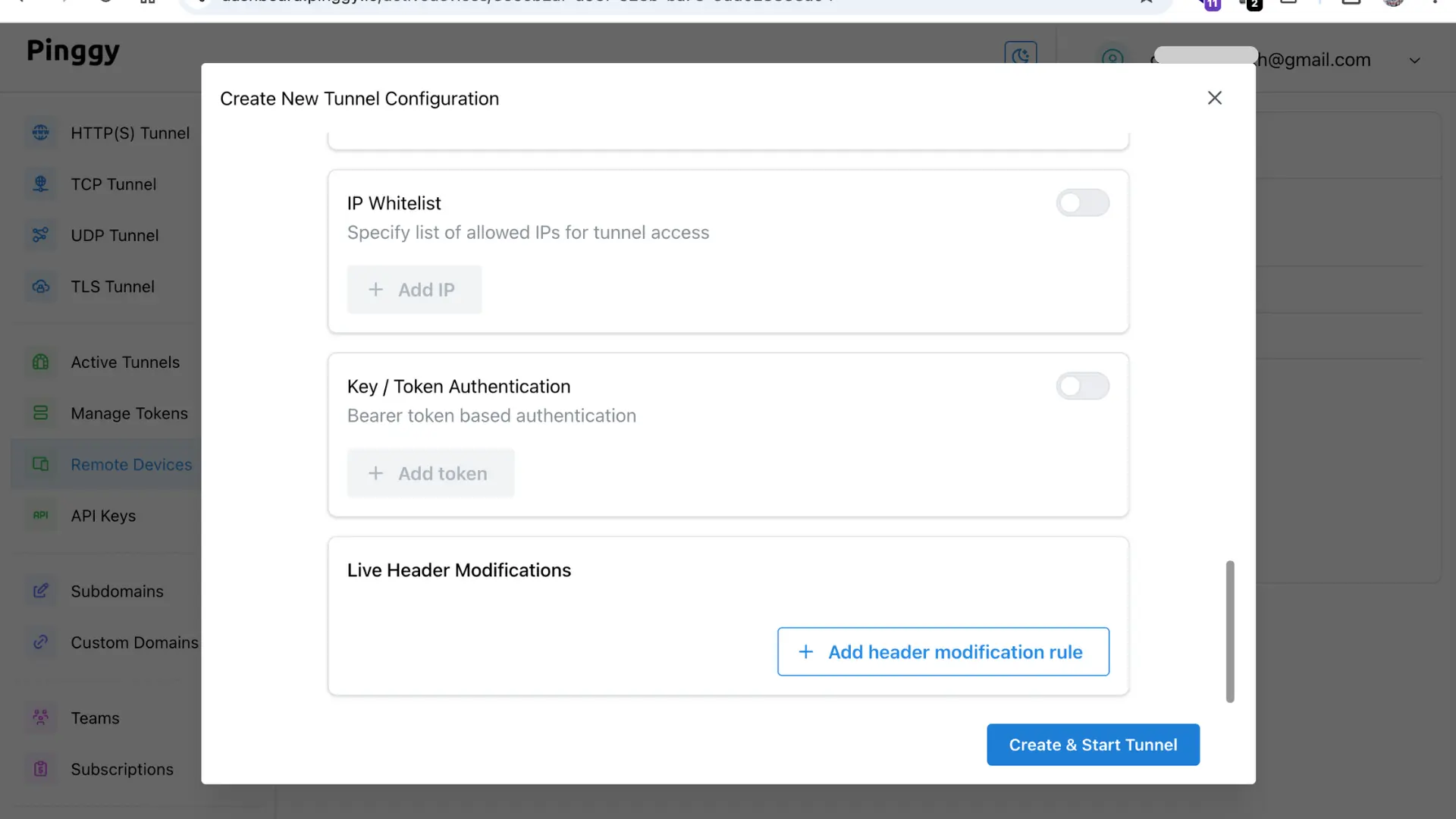Open TLS Tunnel menu item
1456x819 pixels.
pos(107,287)
